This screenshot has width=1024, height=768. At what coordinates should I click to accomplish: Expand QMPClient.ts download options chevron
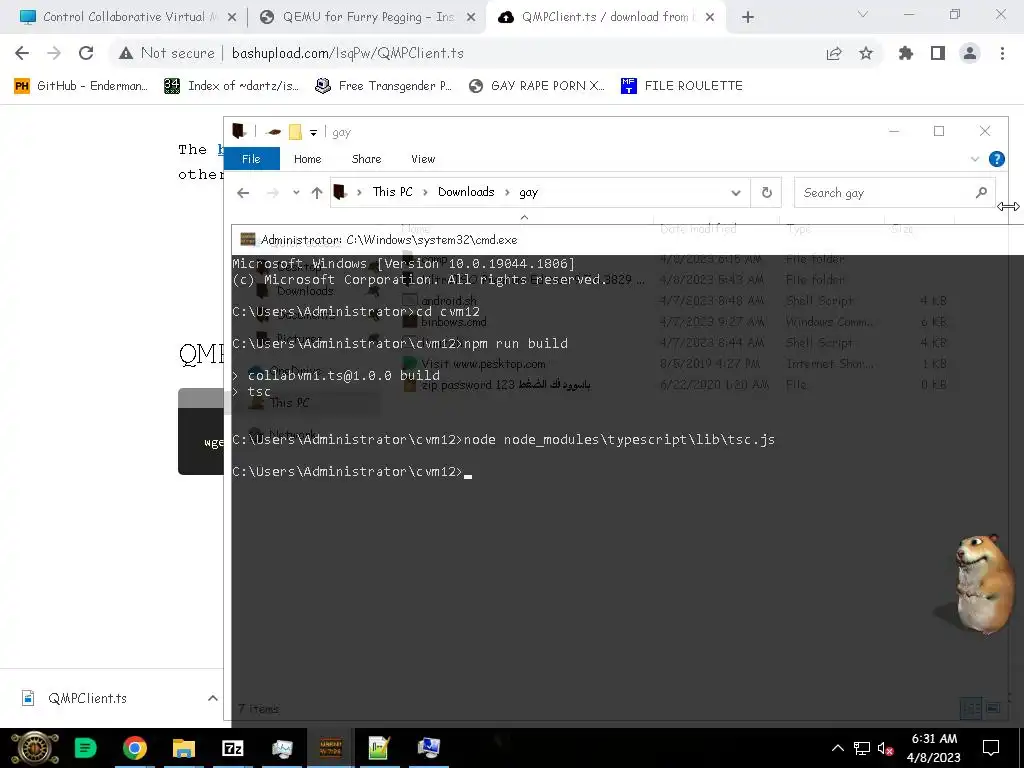coord(213,698)
